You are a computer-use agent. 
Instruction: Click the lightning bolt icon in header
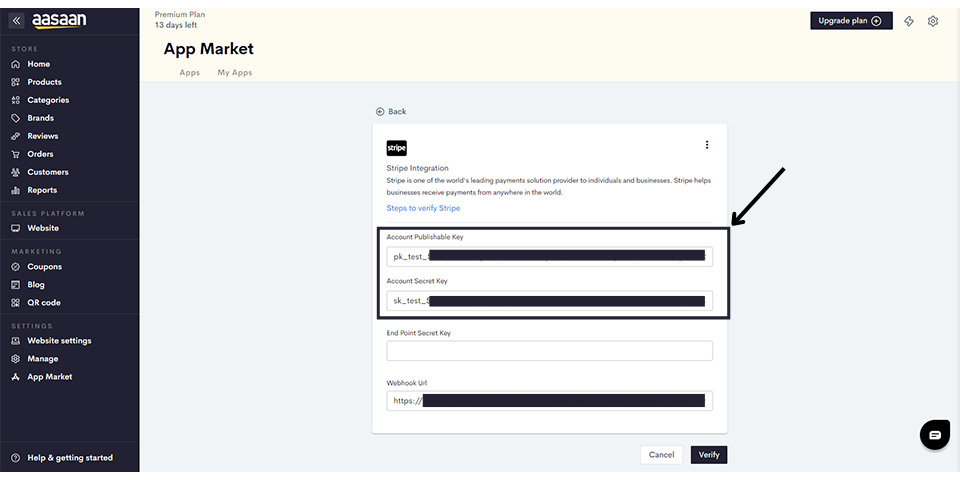(x=909, y=21)
